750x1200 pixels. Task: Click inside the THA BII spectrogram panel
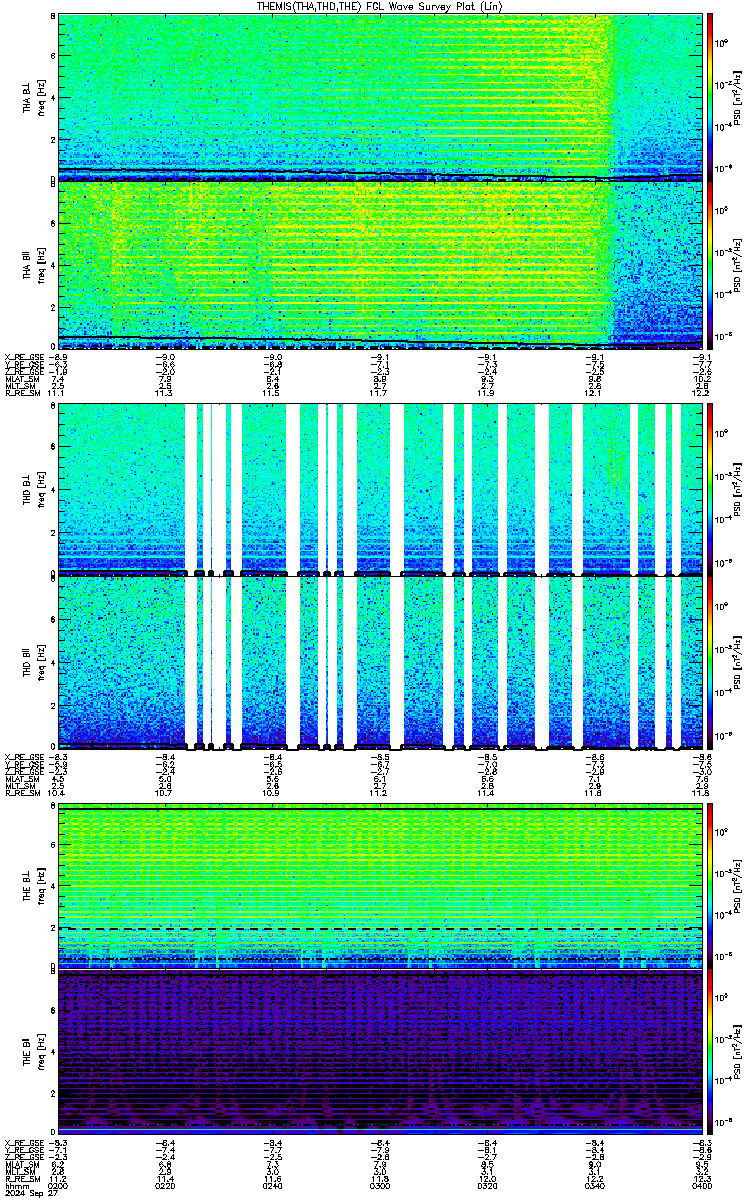[x=380, y=264]
